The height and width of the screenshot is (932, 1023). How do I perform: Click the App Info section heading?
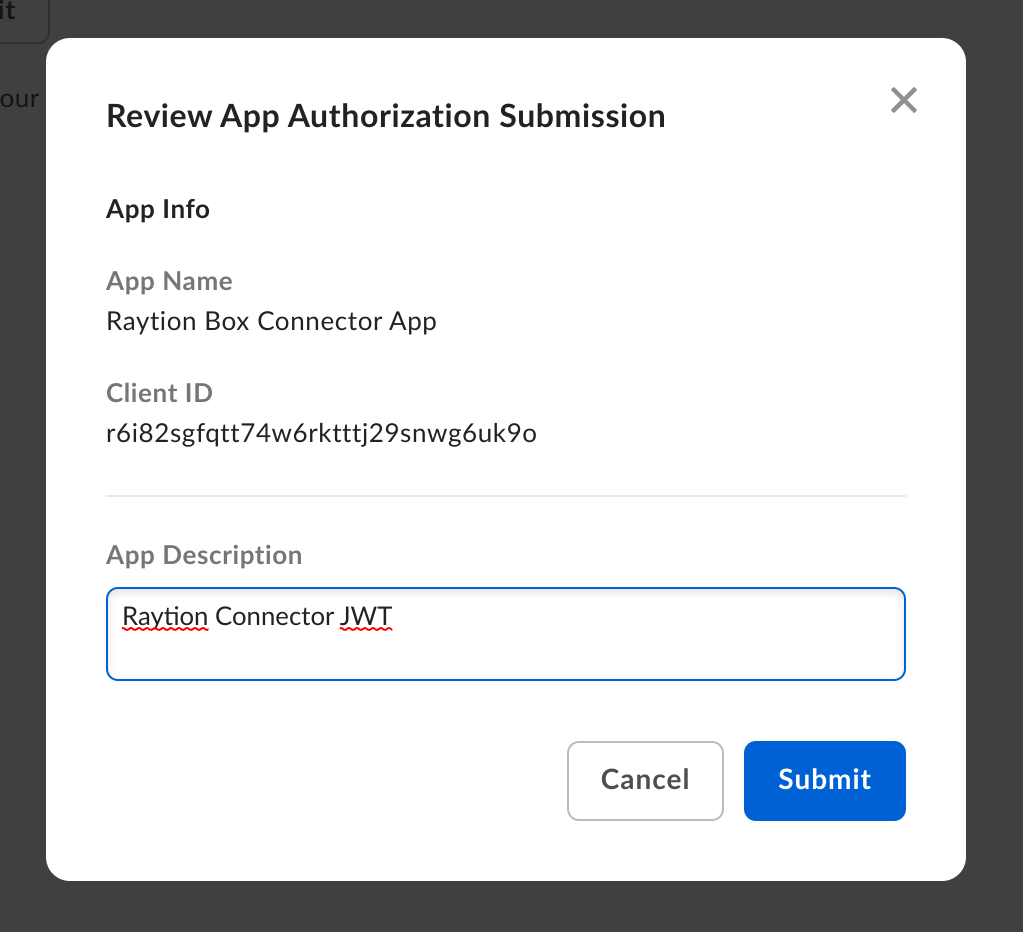point(158,209)
